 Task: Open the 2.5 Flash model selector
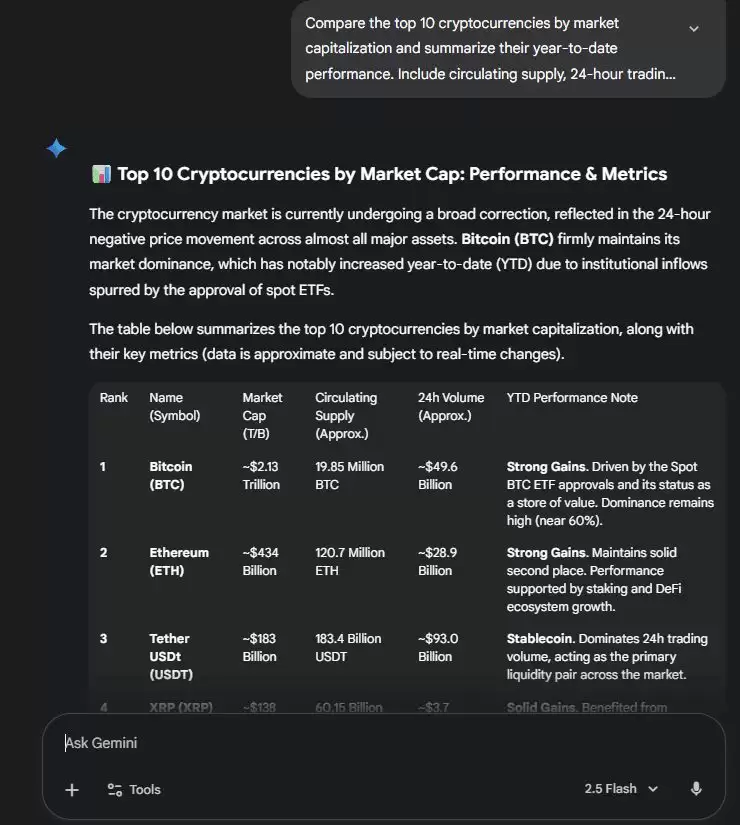point(621,789)
